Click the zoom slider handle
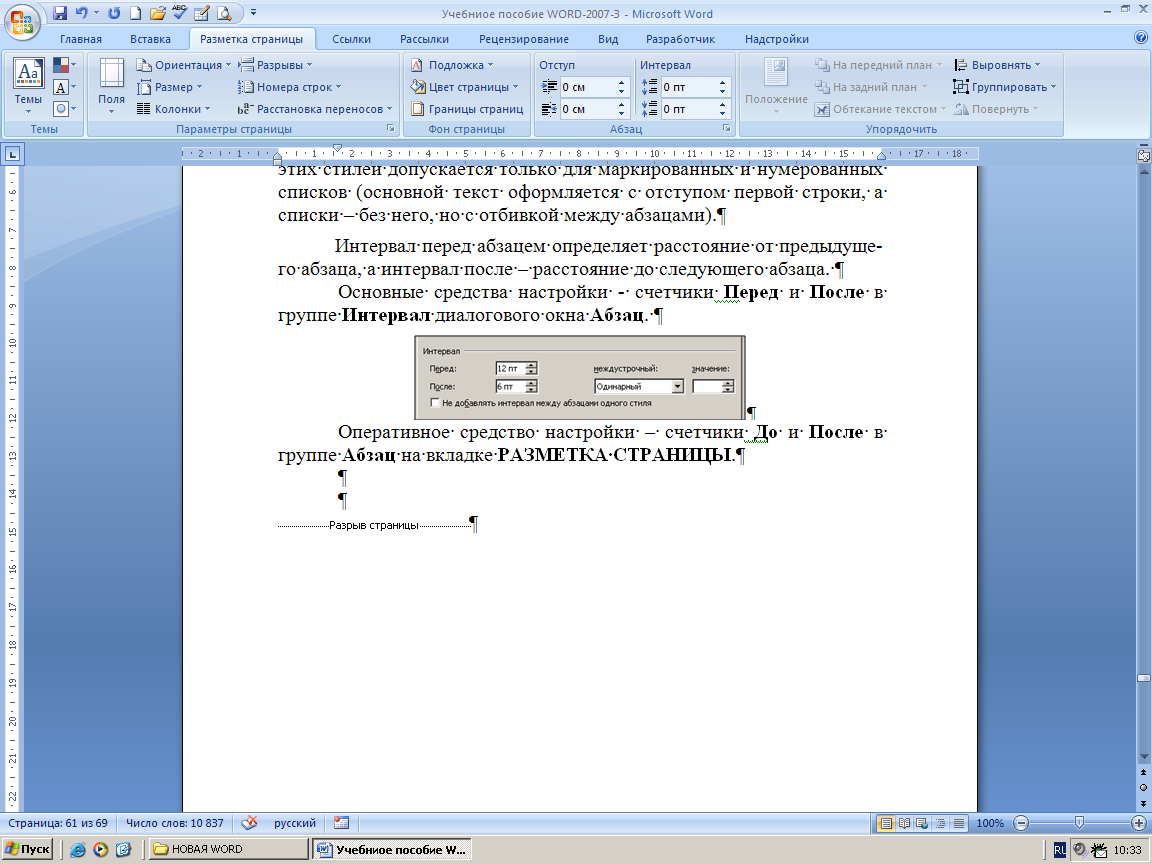This screenshot has width=1152, height=864. coord(1079,824)
